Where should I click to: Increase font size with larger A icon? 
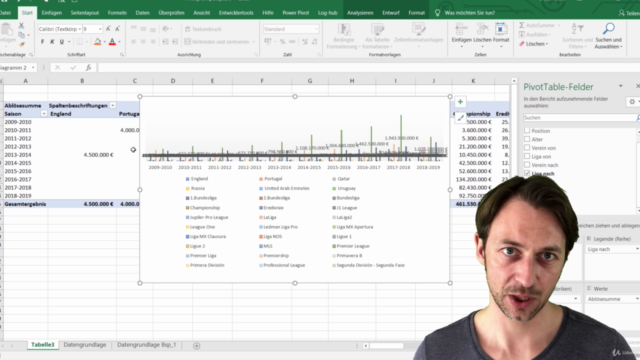tap(108, 29)
